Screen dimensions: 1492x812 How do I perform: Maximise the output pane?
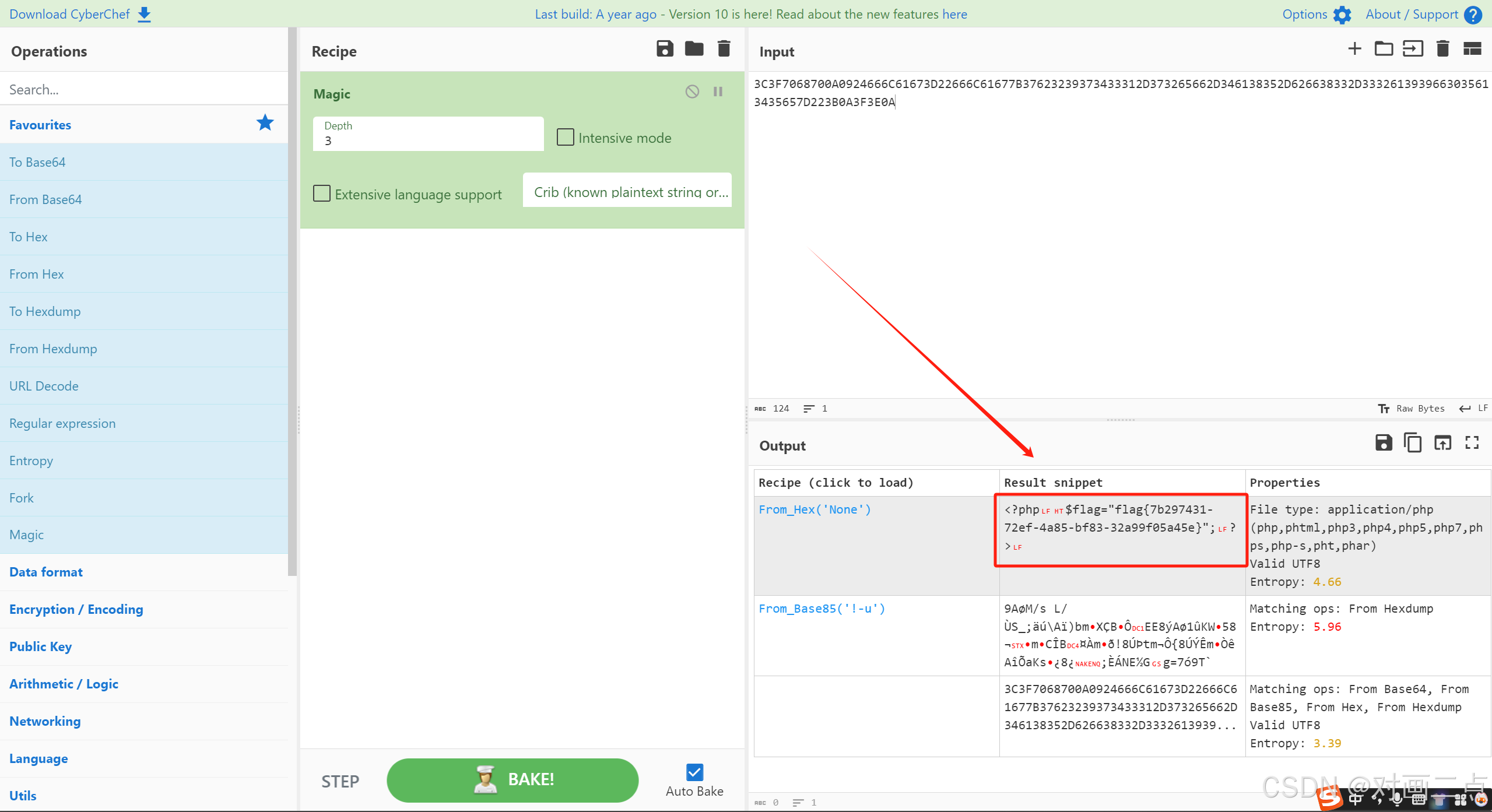point(1472,443)
